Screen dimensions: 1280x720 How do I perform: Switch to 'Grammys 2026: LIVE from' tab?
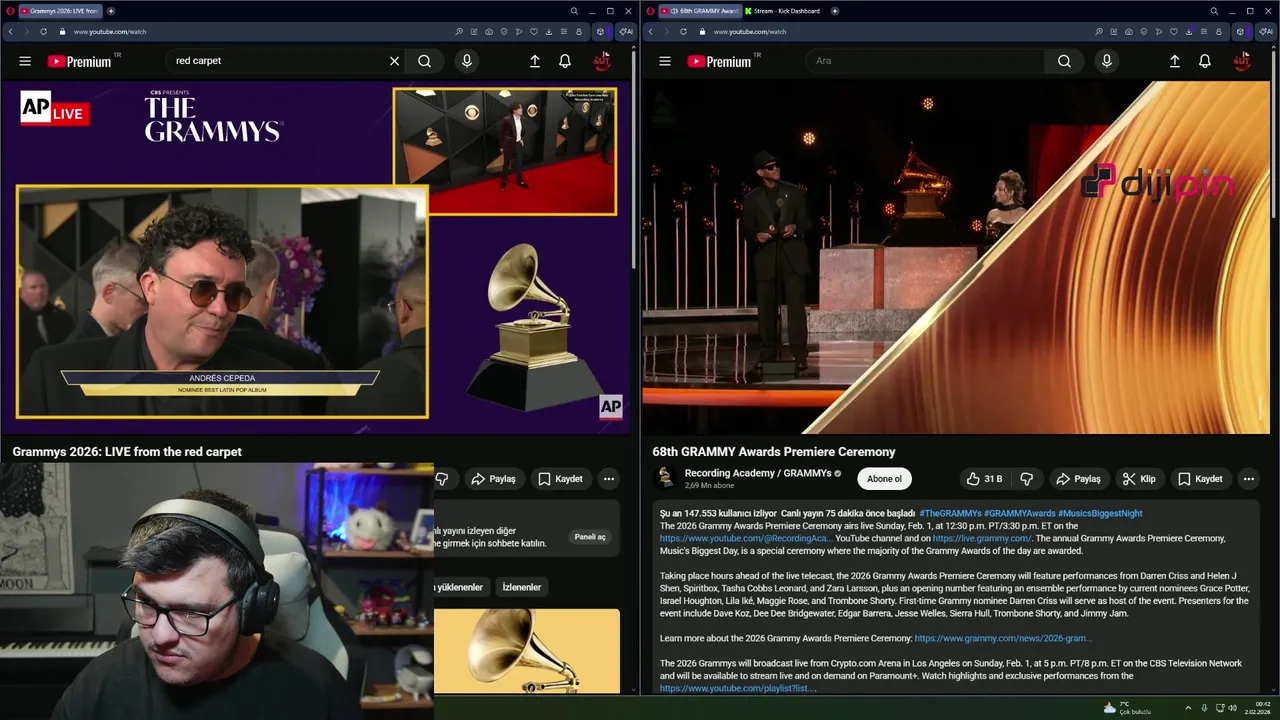[x=60, y=11]
